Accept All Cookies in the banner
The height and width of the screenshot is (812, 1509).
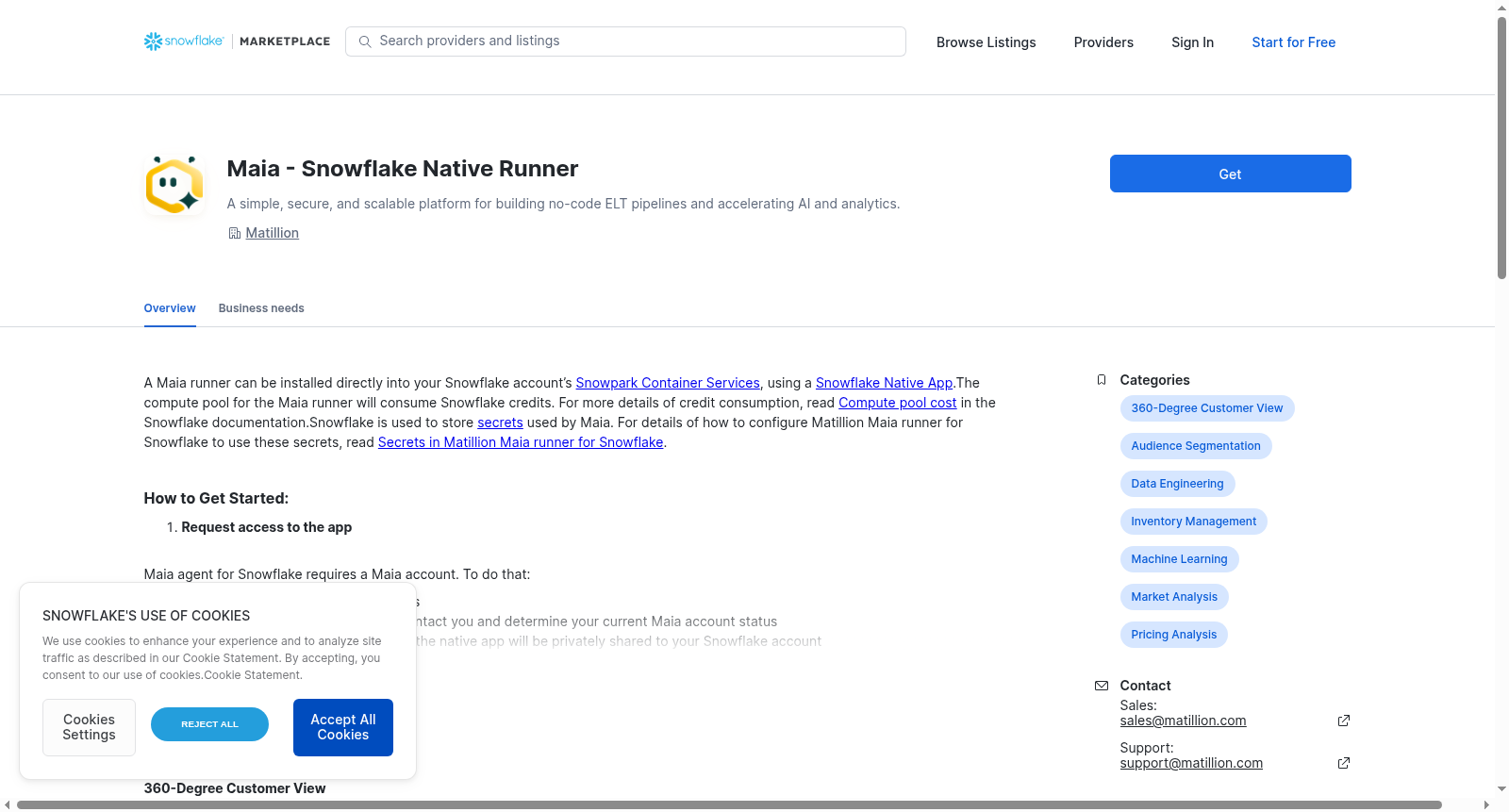coord(343,727)
